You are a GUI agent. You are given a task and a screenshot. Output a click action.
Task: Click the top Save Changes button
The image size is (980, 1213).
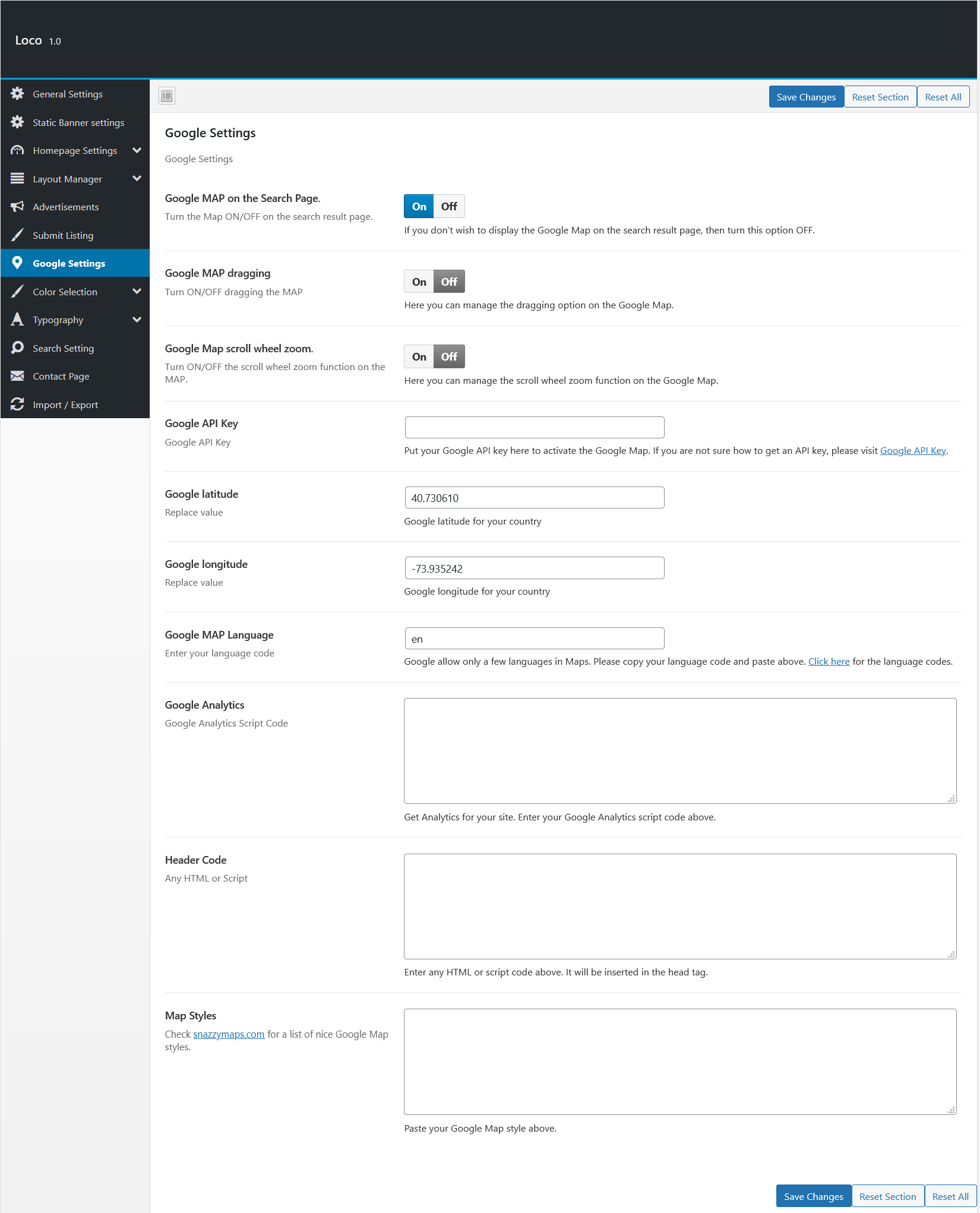click(x=806, y=97)
